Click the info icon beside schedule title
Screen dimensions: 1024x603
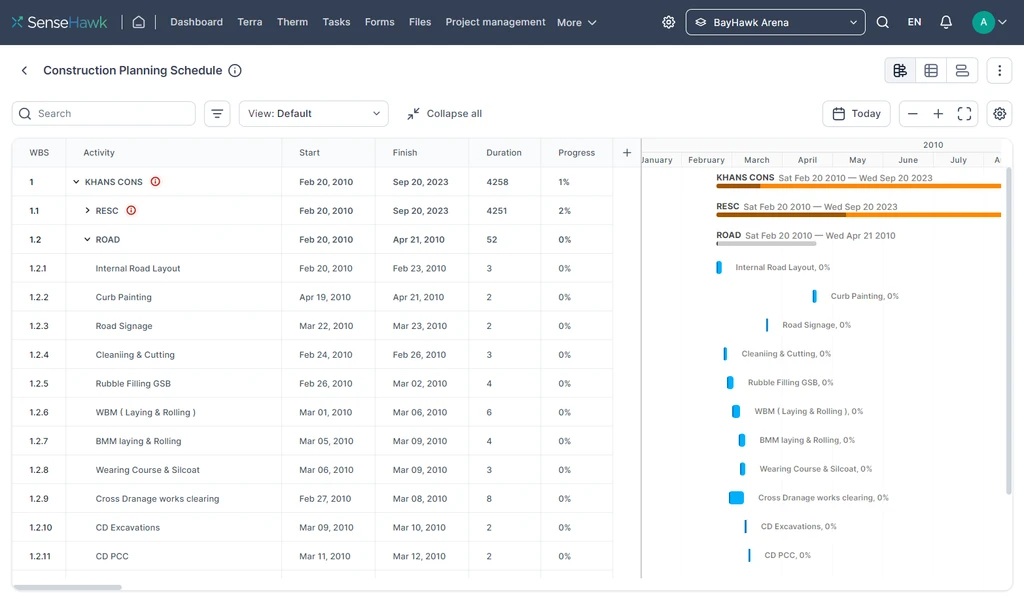point(235,71)
